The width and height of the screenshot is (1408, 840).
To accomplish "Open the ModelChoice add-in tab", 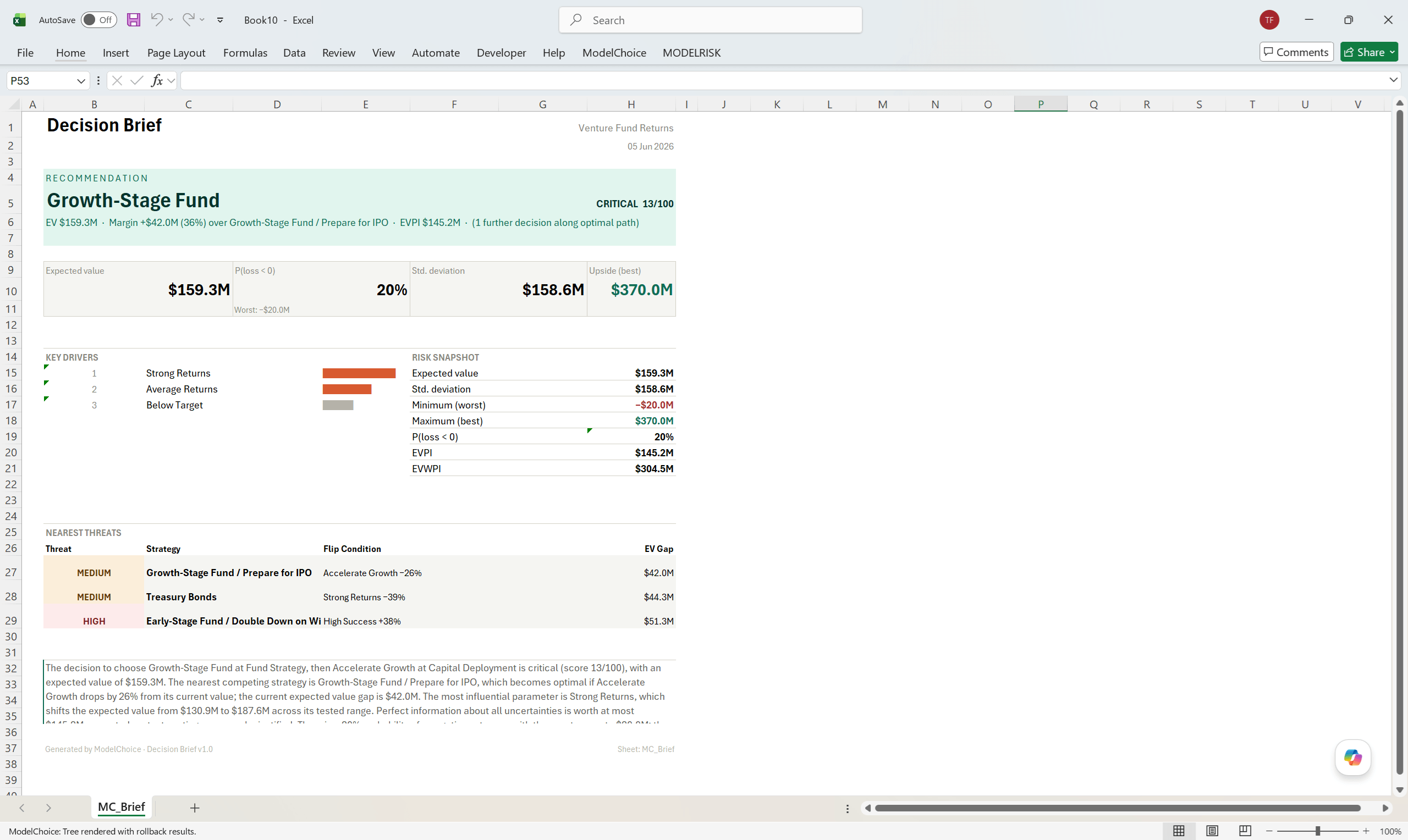I will pyautogui.click(x=614, y=53).
